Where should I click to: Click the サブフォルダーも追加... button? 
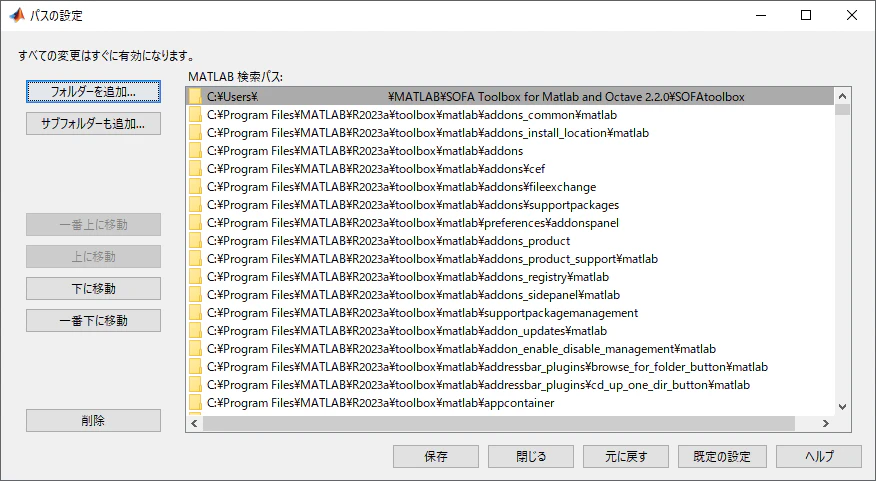(93, 123)
